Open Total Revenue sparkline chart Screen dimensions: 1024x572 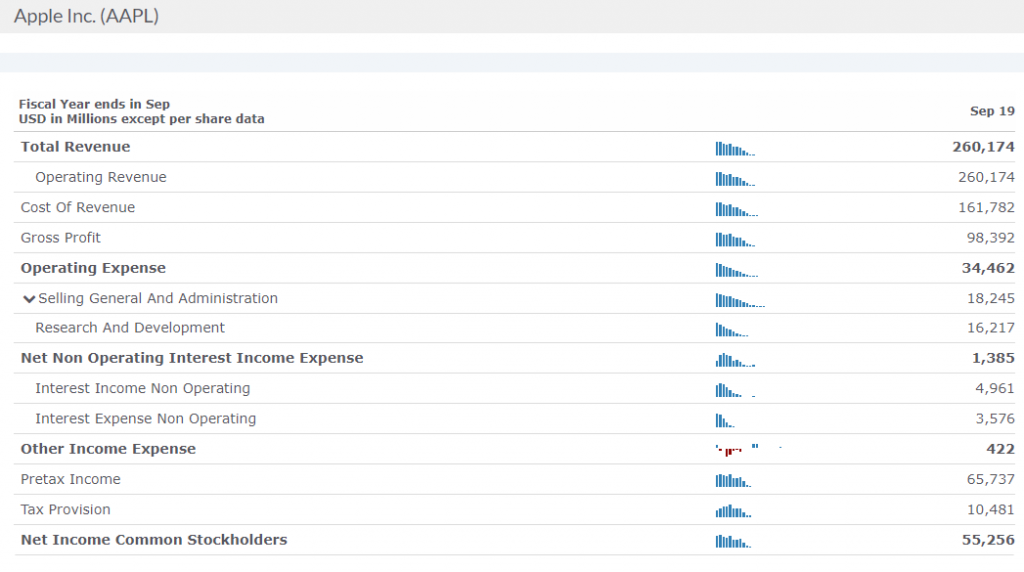tap(735, 149)
